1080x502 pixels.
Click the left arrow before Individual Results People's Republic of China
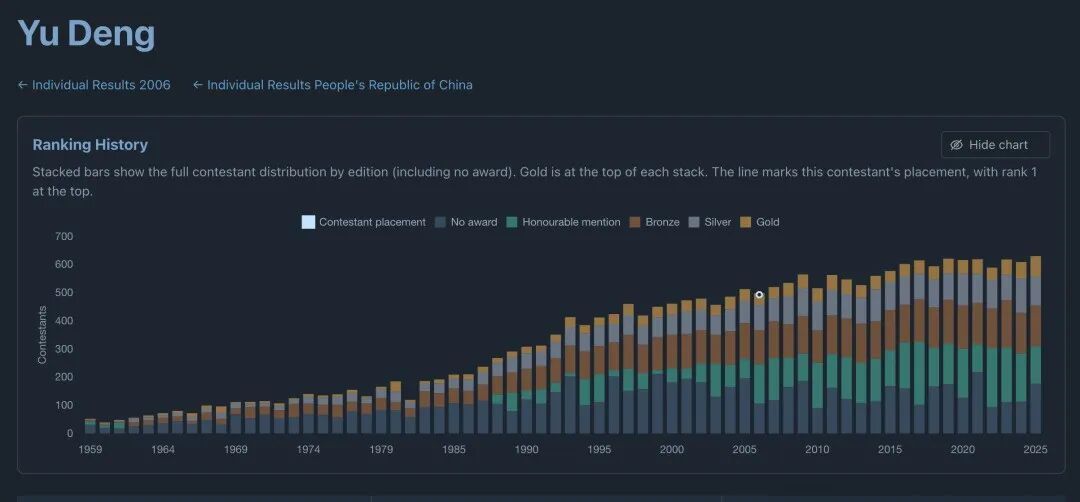(x=198, y=85)
